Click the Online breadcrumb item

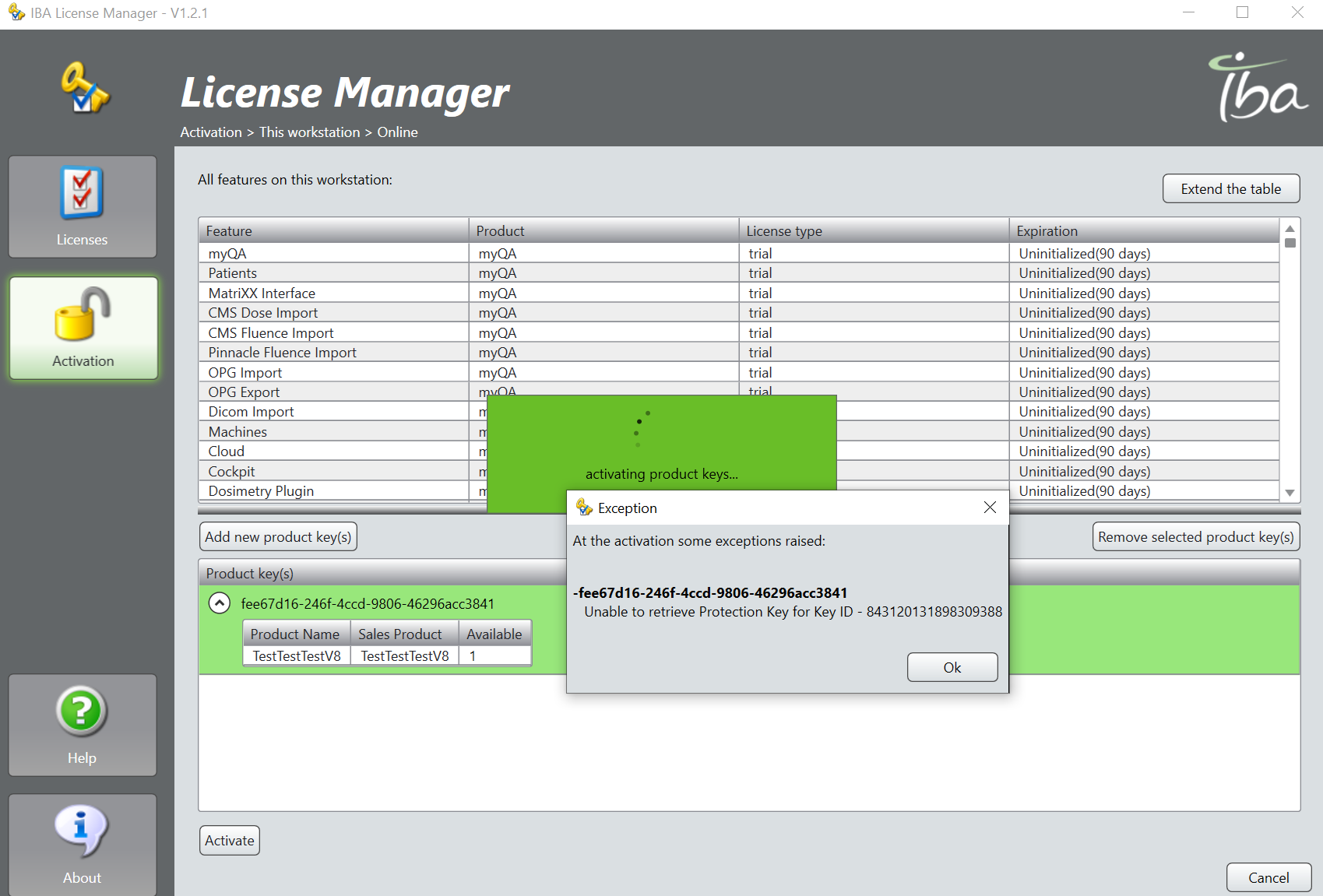point(397,132)
